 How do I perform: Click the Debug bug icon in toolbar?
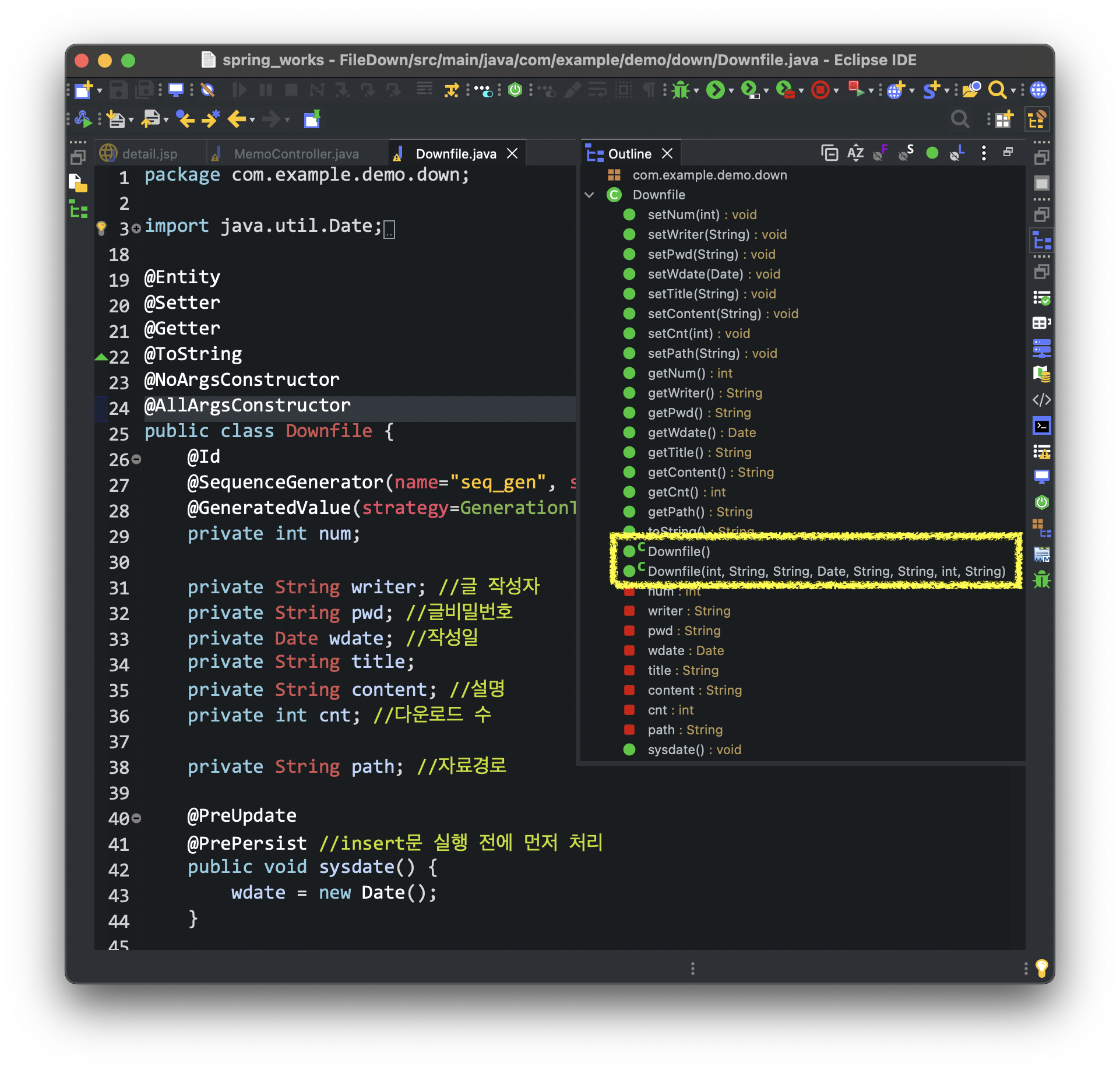tap(681, 90)
